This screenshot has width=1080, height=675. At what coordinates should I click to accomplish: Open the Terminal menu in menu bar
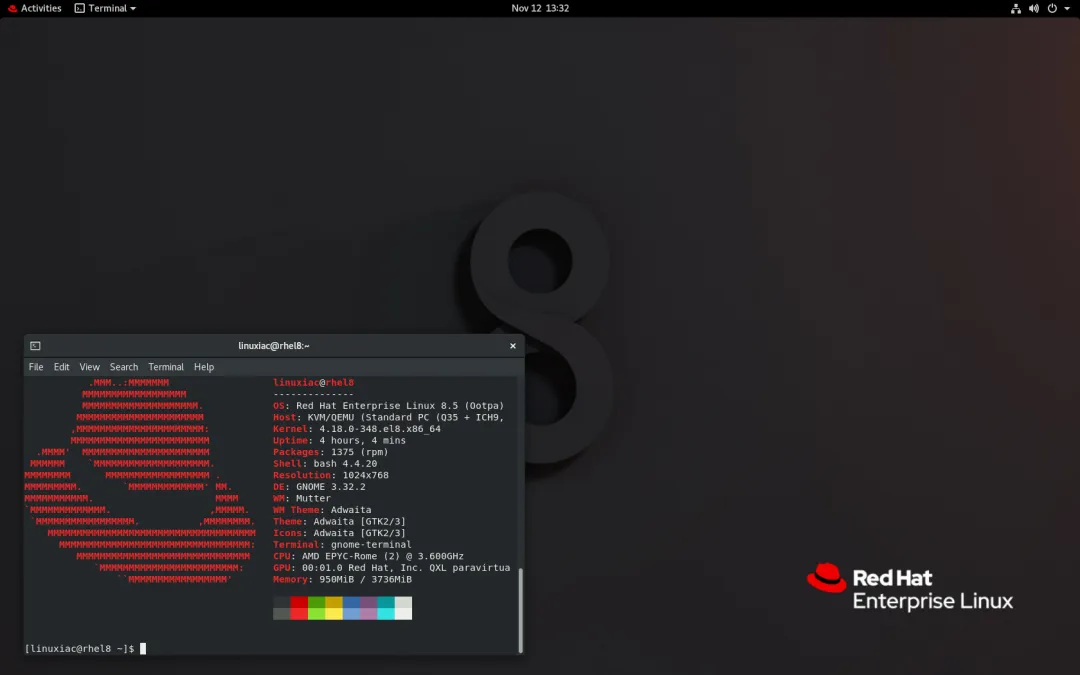[166, 367]
